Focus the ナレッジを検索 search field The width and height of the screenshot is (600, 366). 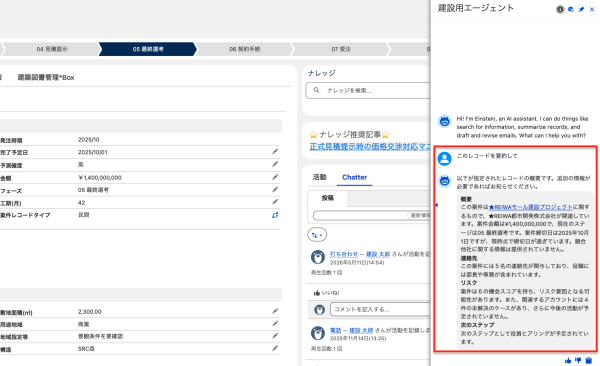[368, 90]
